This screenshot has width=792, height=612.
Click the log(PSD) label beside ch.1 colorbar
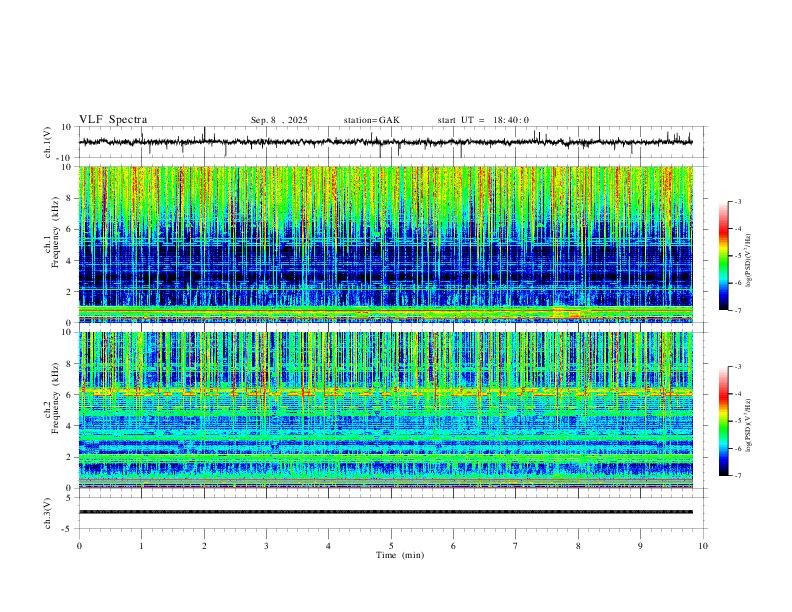[x=749, y=261]
